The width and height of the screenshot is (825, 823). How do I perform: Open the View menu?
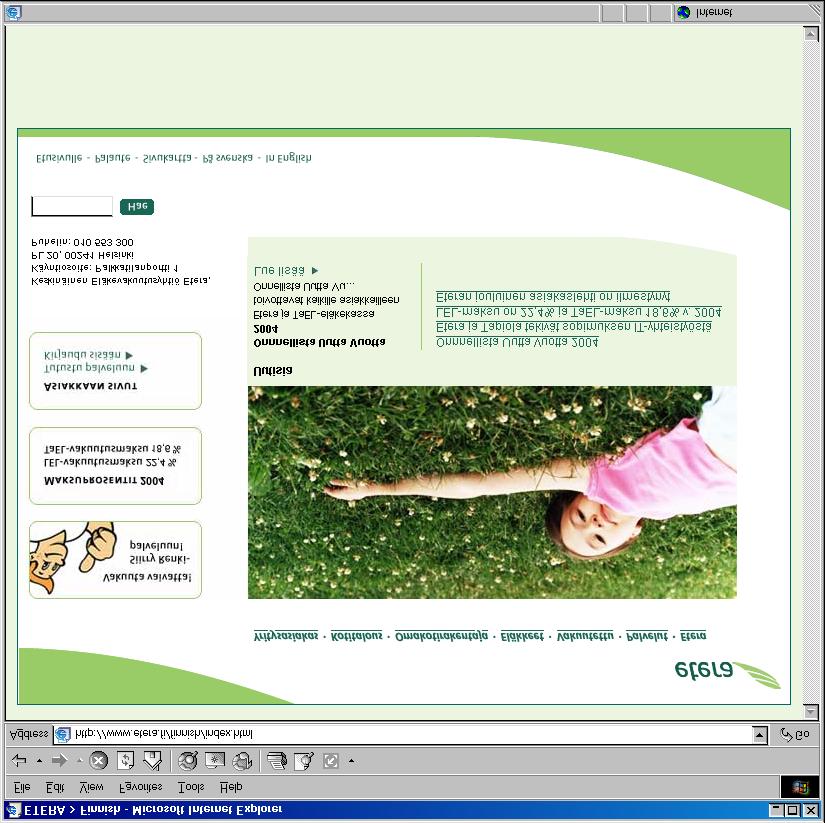[91, 787]
